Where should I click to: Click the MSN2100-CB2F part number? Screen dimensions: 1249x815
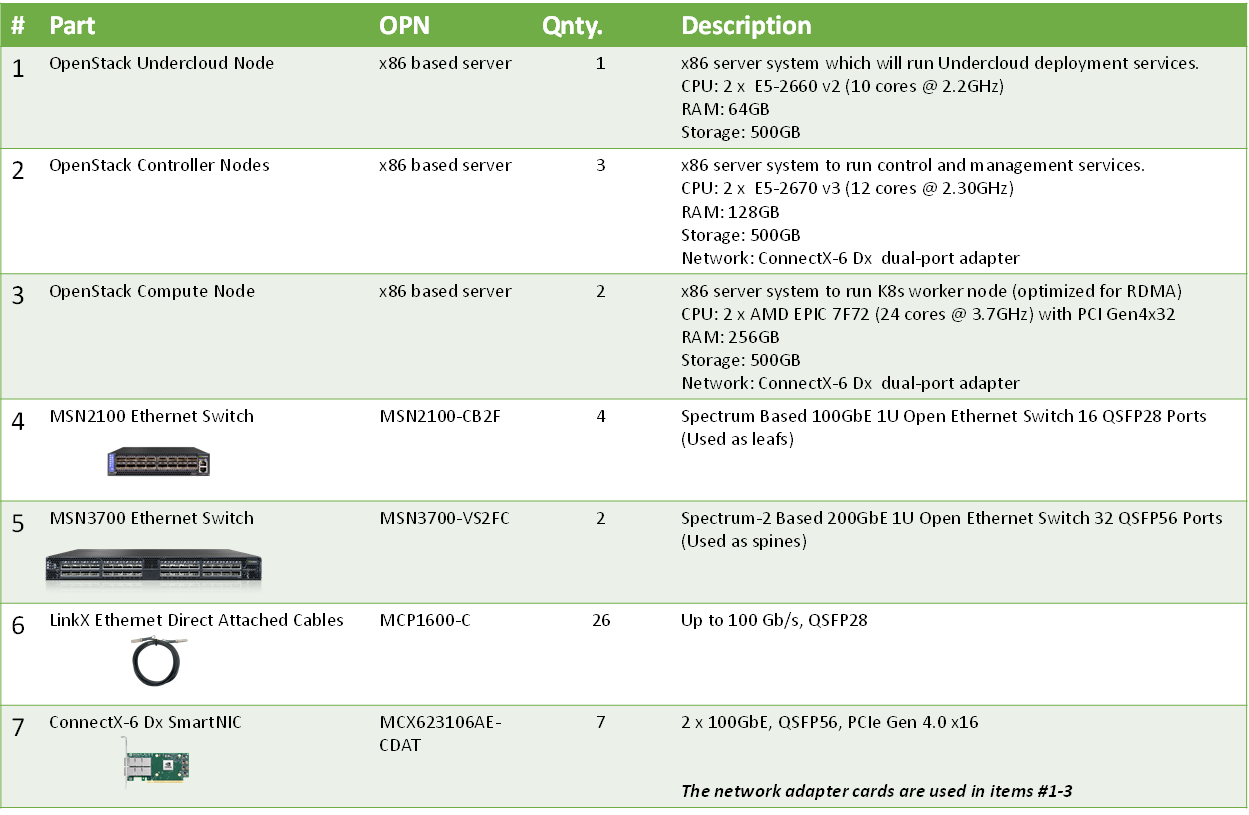coord(440,416)
